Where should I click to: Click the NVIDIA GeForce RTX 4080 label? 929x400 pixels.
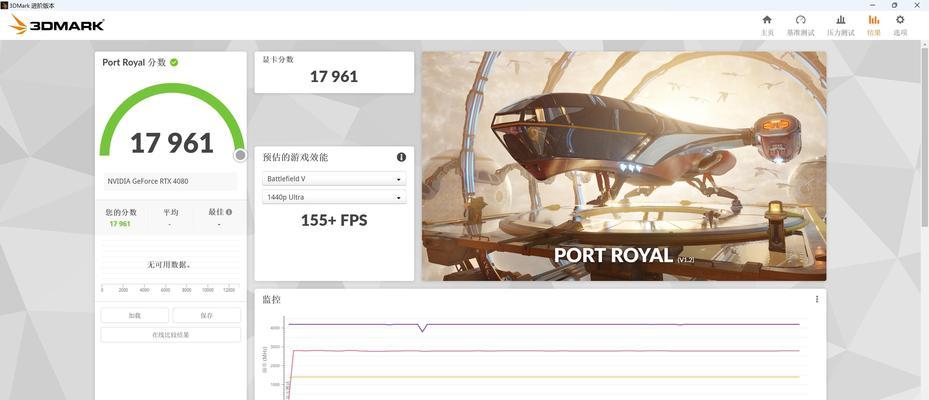148,181
